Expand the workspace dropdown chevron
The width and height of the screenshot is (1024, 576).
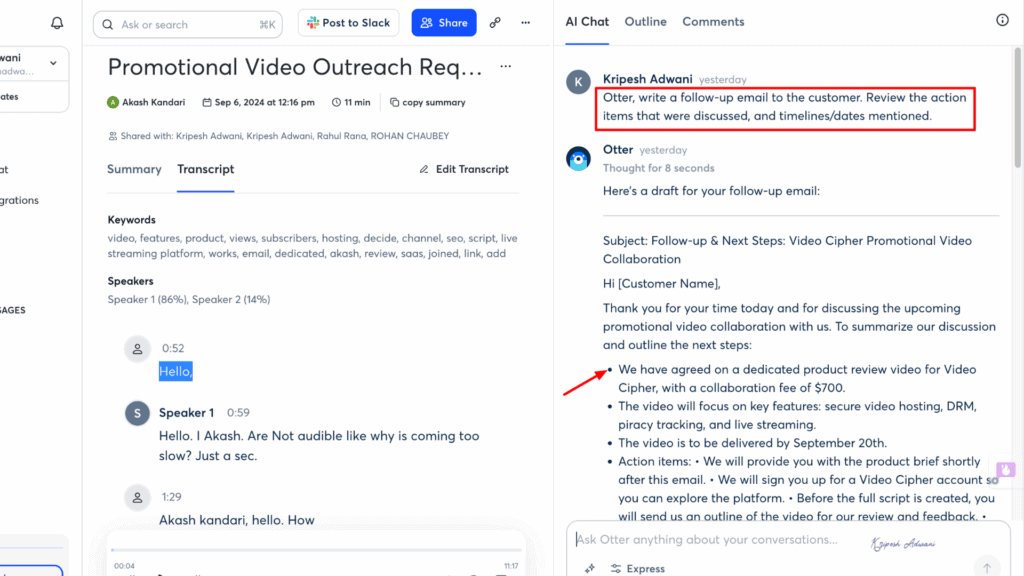point(54,63)
